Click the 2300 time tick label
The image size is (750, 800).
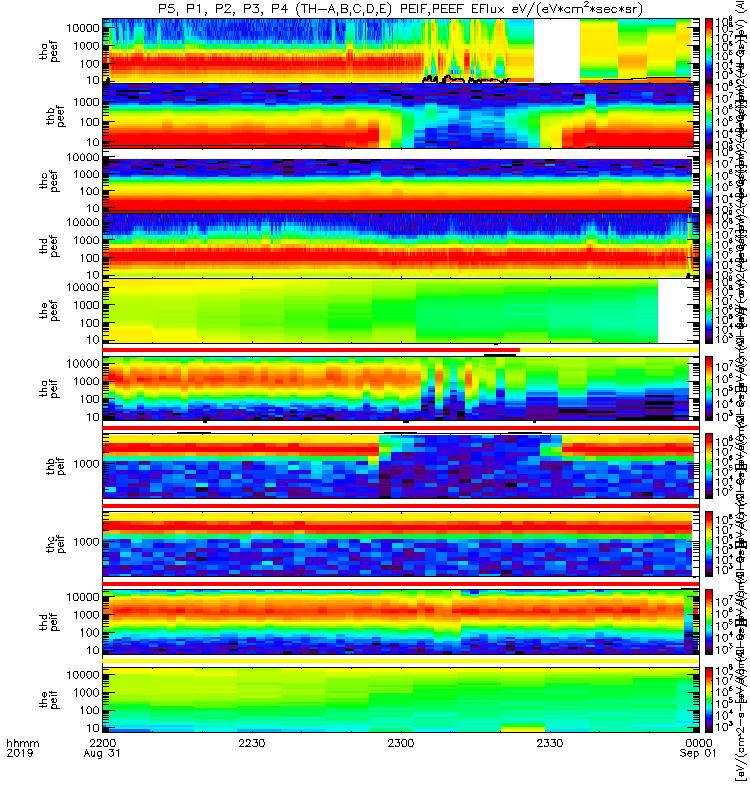[x=401, y=743]
